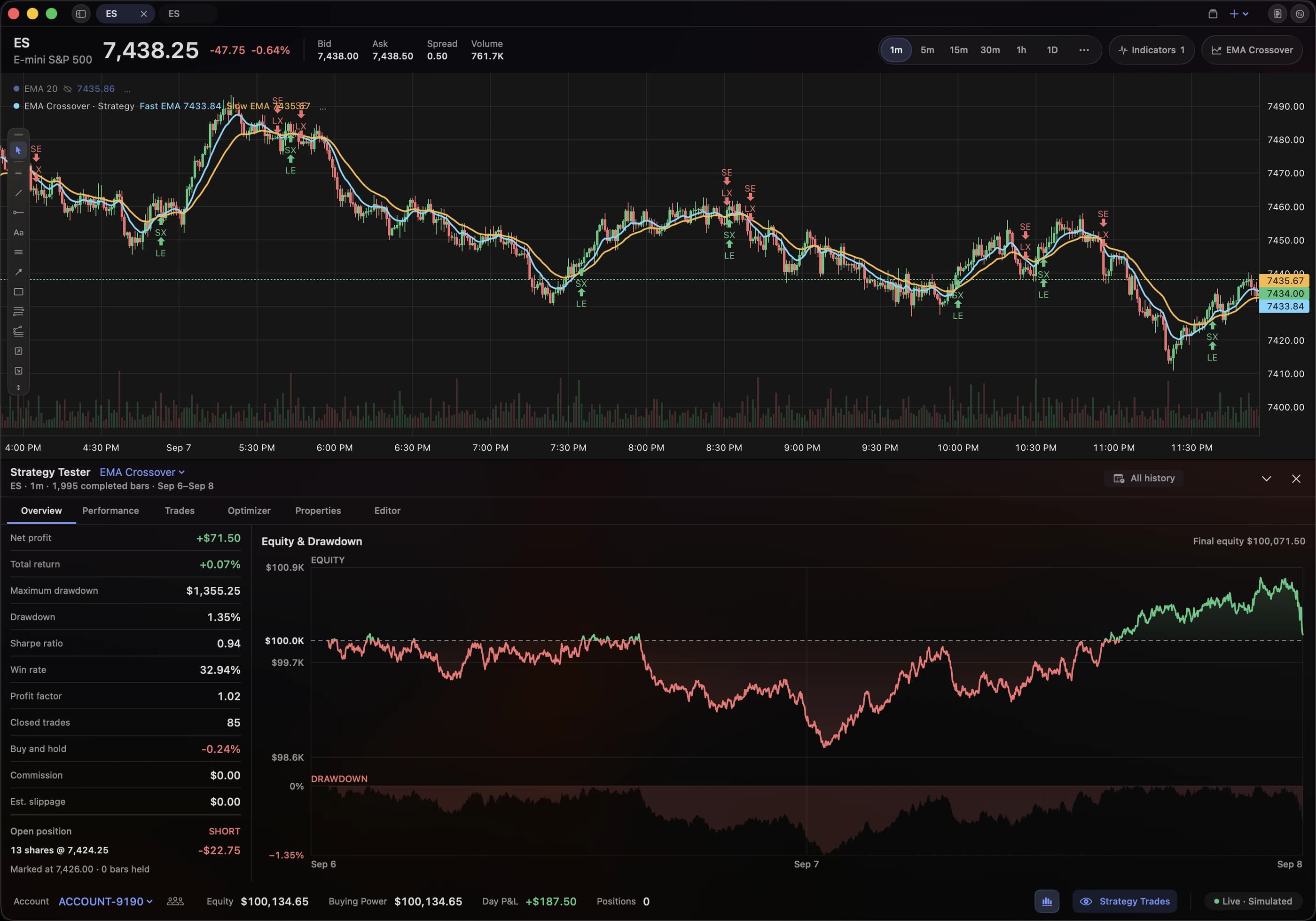1316x921 pixels.
Task: Select the diagonal trend line tool
Action: click(x=18, y=193)
